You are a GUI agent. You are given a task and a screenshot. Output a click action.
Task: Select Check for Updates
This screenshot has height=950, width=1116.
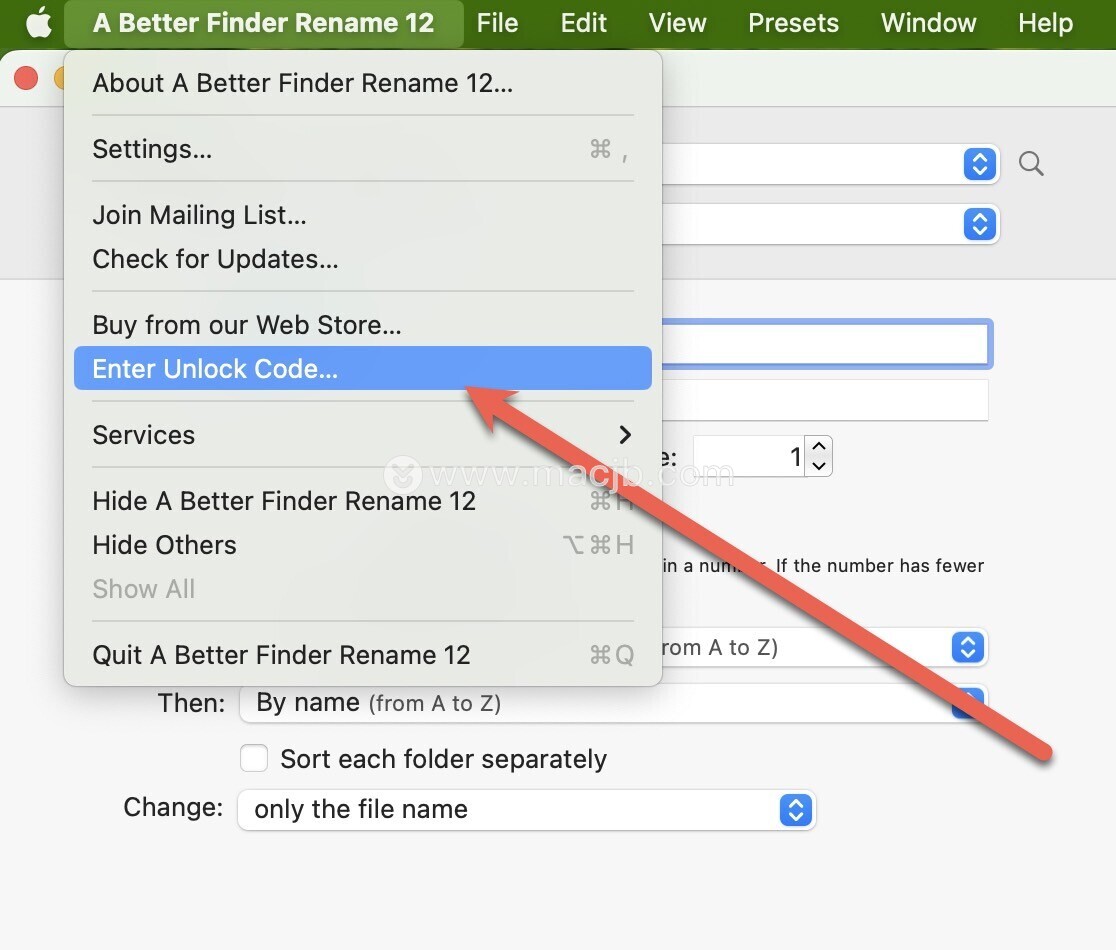(x=363, y=259)
